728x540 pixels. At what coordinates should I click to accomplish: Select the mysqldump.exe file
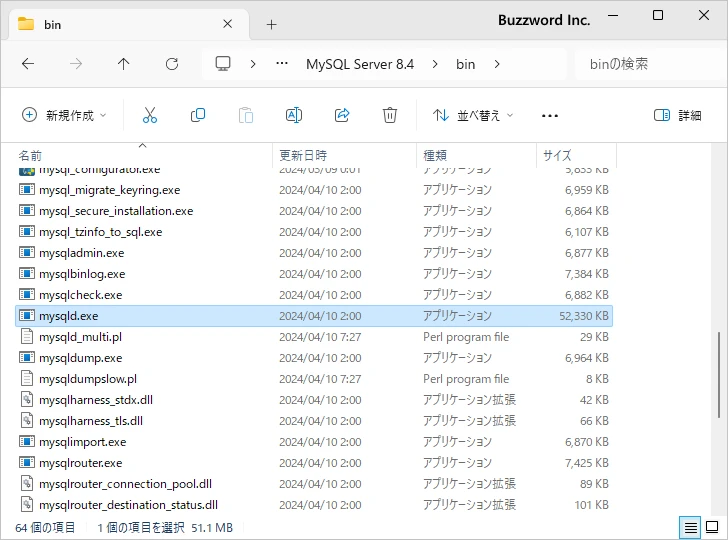coord(81,358)
